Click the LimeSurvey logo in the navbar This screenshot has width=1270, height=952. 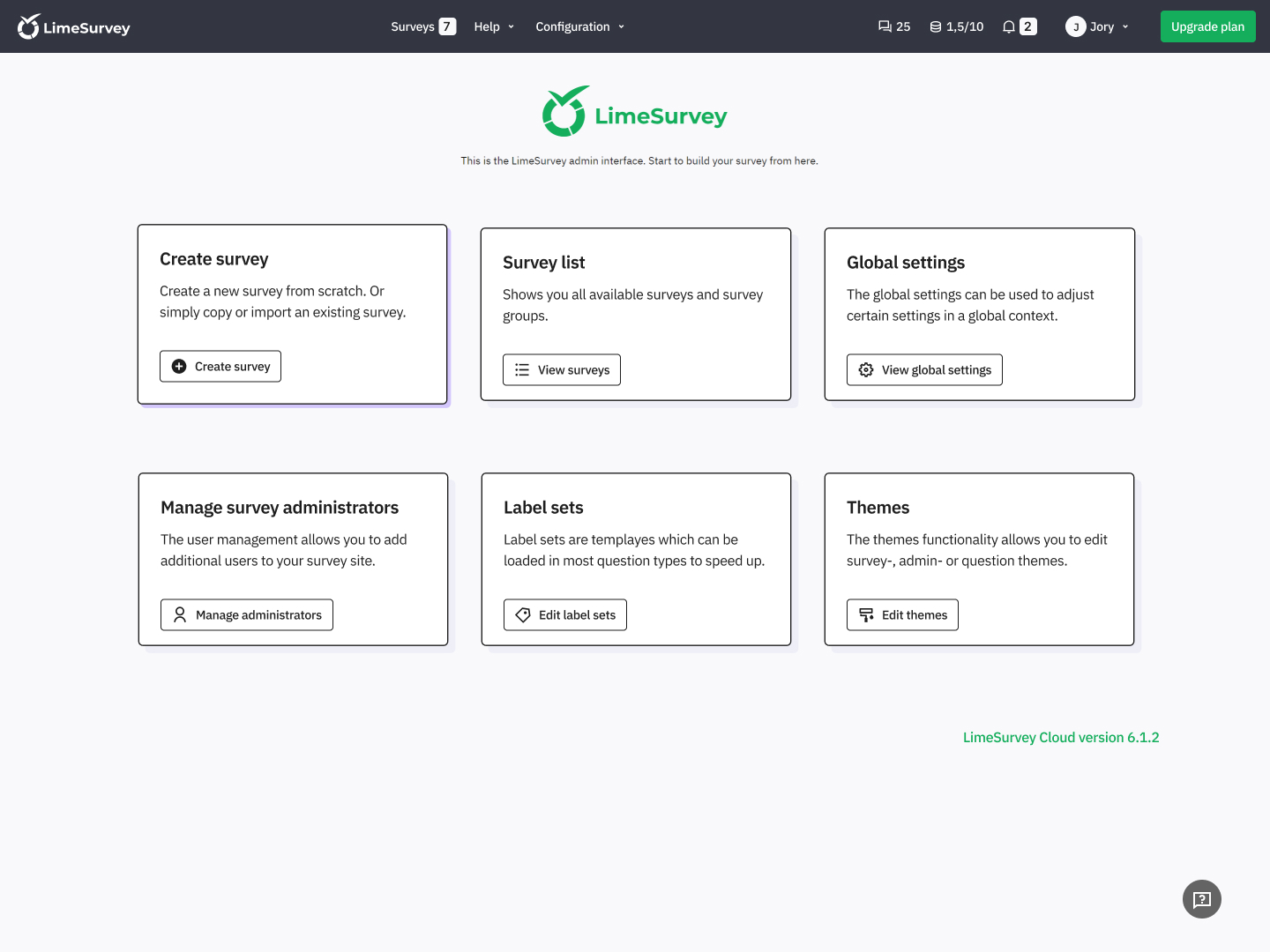(x=73, y=26)
